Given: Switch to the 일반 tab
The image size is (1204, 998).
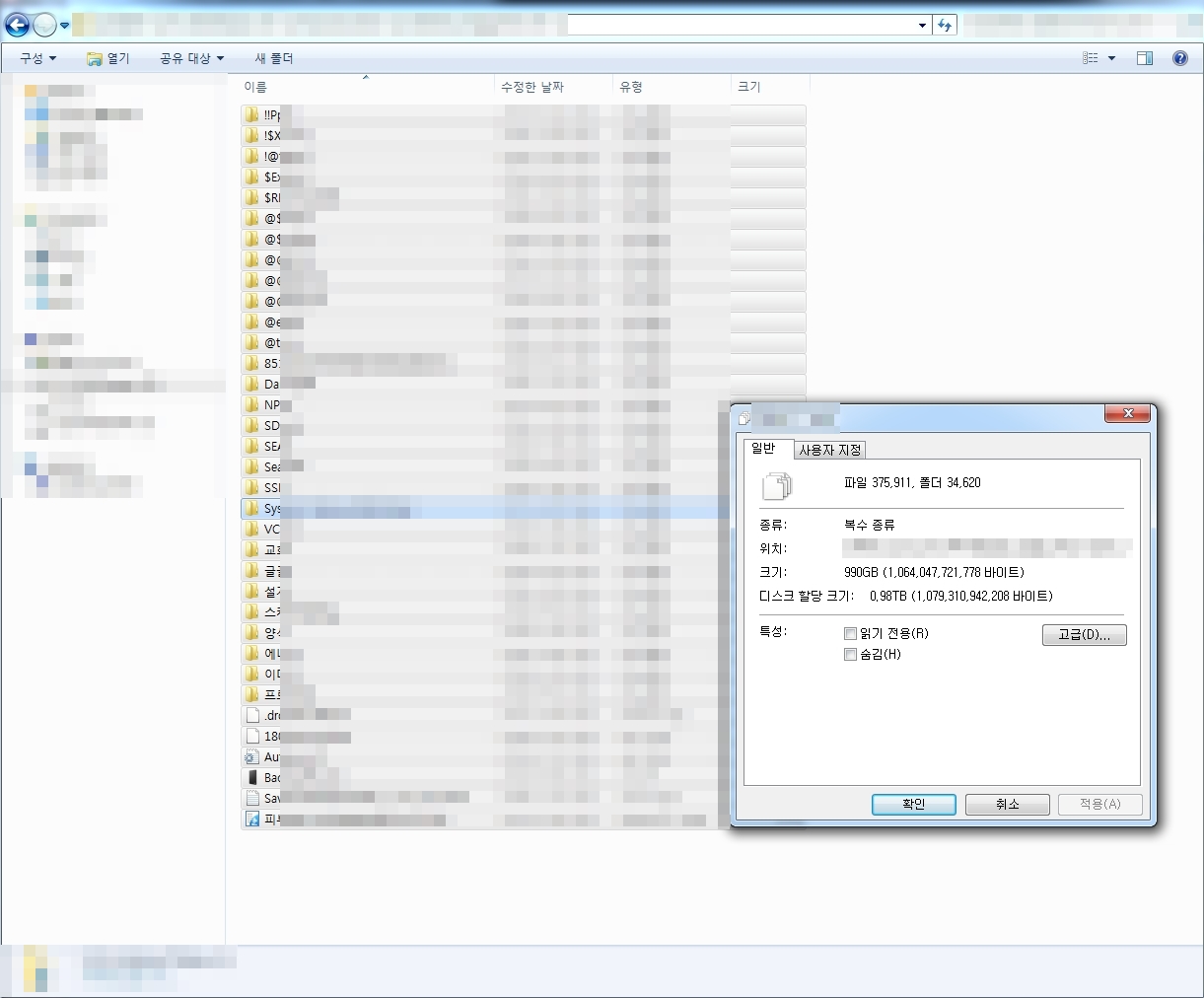Looking at the screenshot, I should tap(764, 449).
